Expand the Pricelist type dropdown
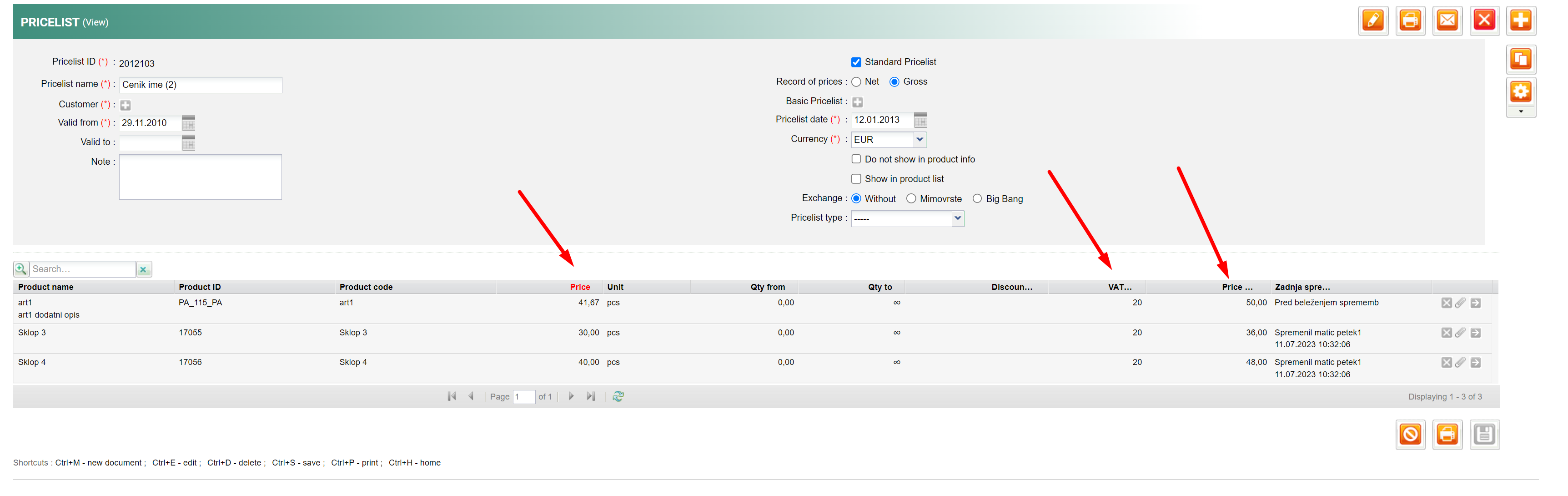 pos(957,218)
